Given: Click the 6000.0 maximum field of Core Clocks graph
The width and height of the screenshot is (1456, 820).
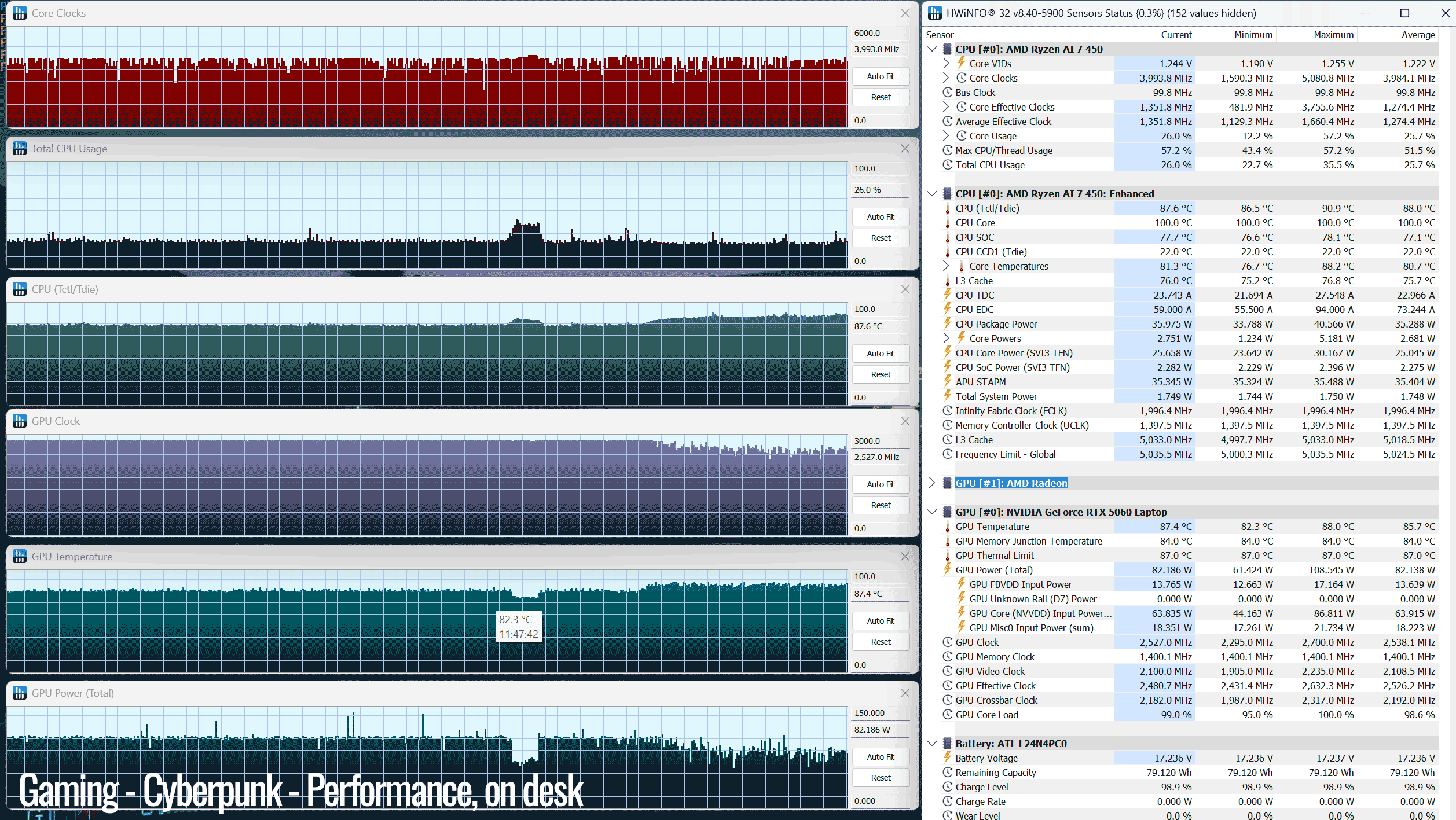Looking at the screenshot, I should pos(881,33).
